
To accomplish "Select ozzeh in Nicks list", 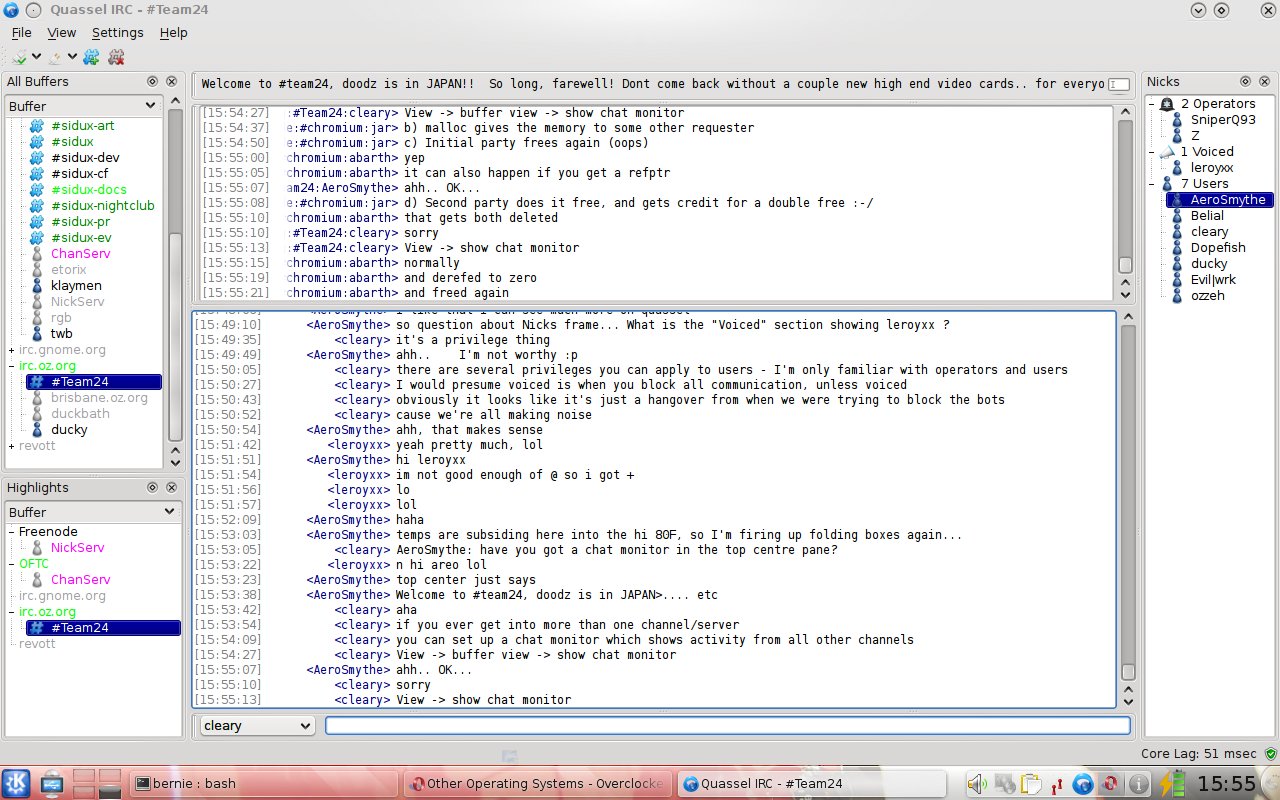I will [x=1208, y=296].
